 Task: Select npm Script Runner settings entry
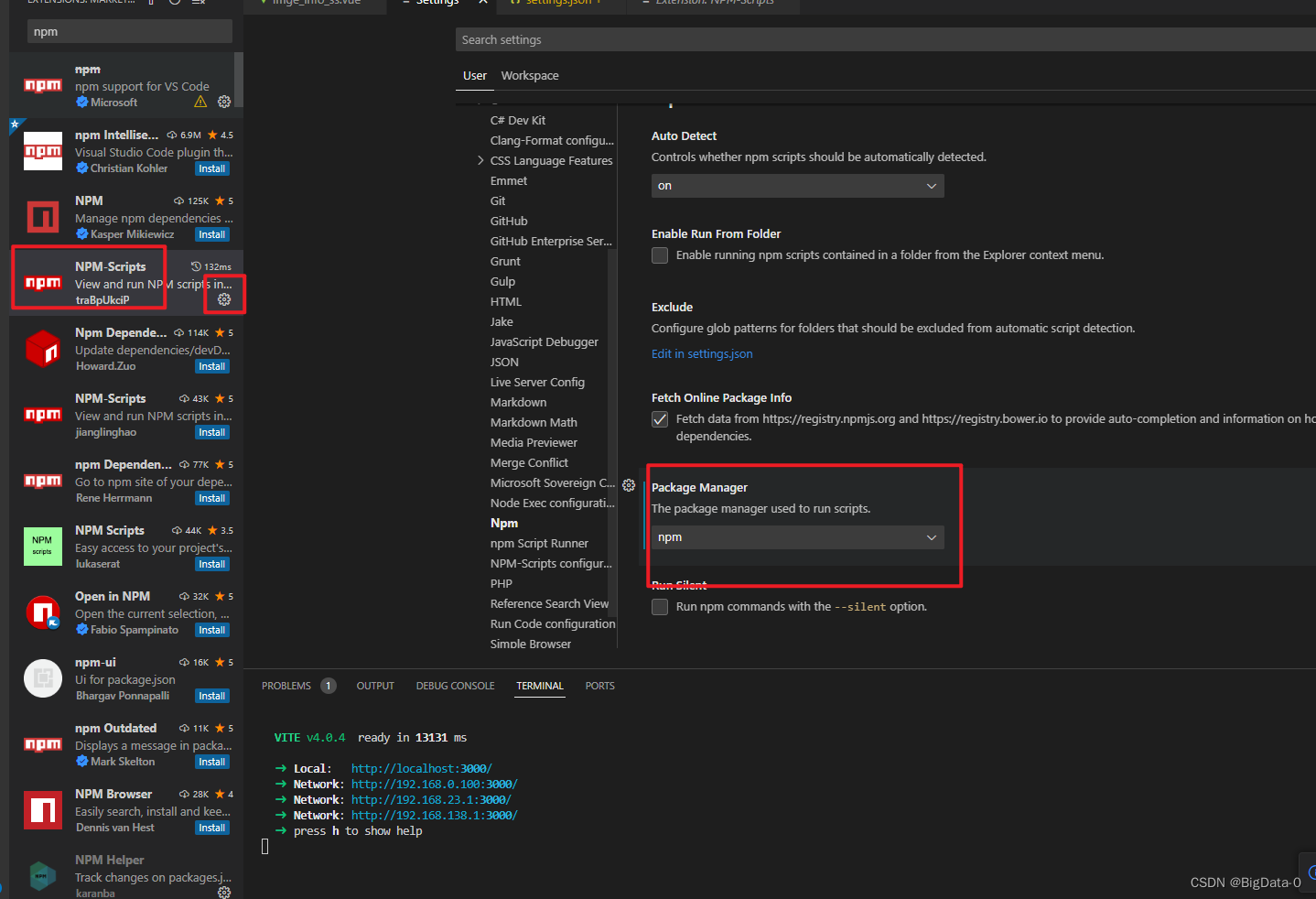click(x=539, y=544)
